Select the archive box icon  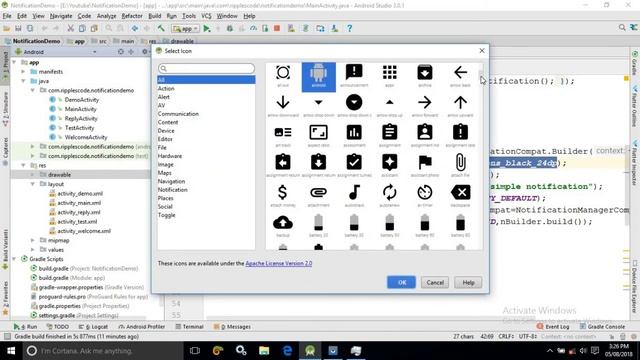(424, 73)
